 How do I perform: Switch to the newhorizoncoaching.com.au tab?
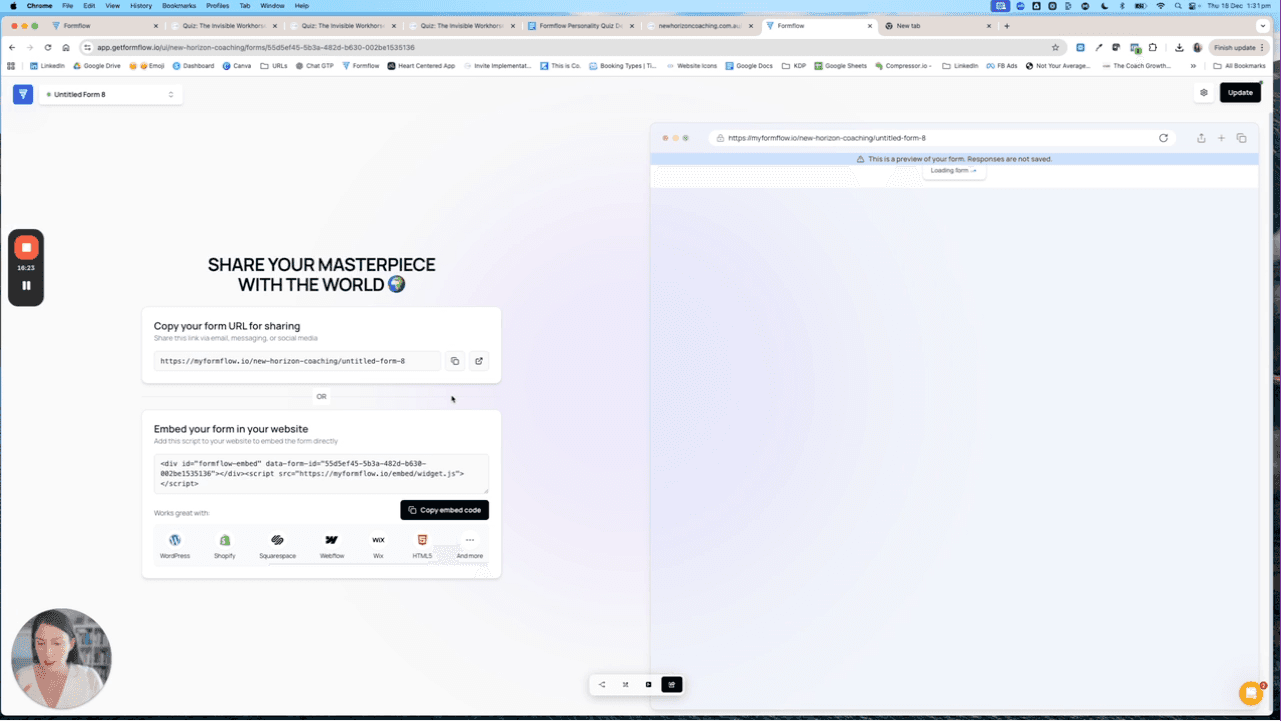pyautogui.click(x=702, y=26)
